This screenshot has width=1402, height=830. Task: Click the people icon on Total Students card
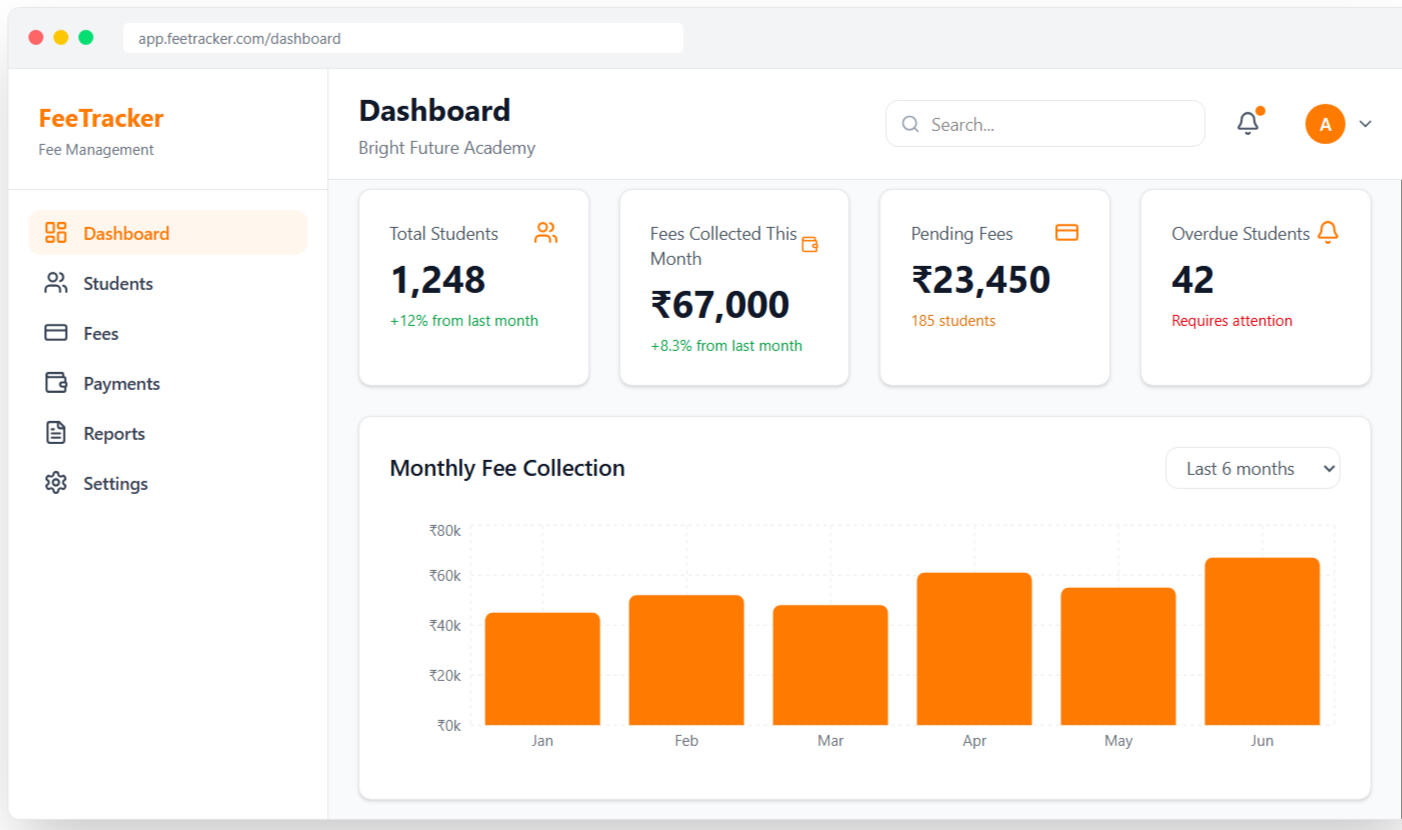tap(546, 233)
